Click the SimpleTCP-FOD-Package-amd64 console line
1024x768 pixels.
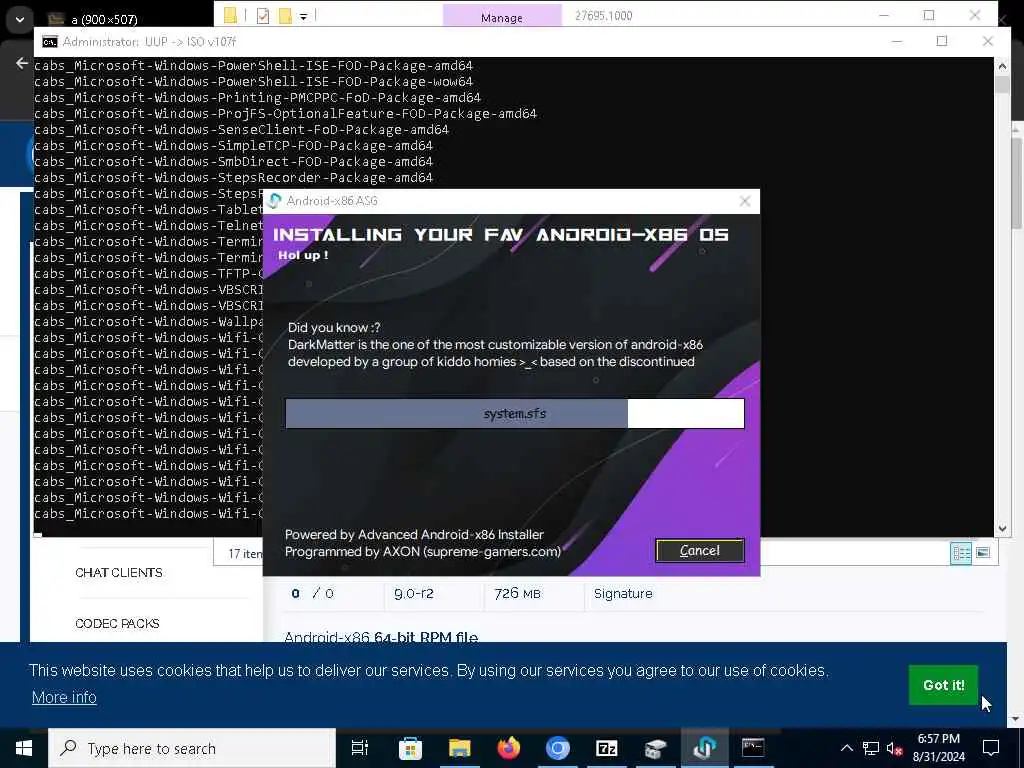tap(234, 146)
